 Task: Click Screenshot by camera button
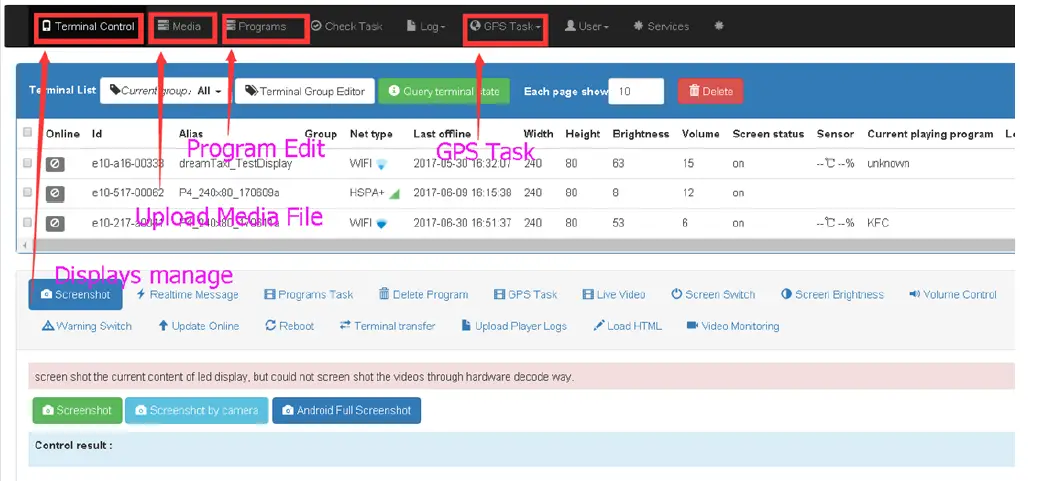point(197,411)
